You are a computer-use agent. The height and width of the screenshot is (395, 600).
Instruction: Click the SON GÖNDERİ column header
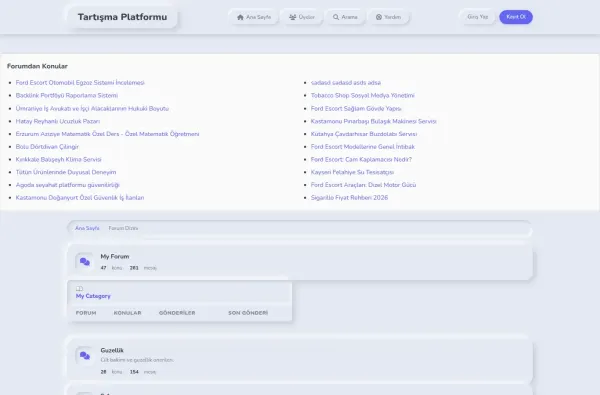coord(248,313)
